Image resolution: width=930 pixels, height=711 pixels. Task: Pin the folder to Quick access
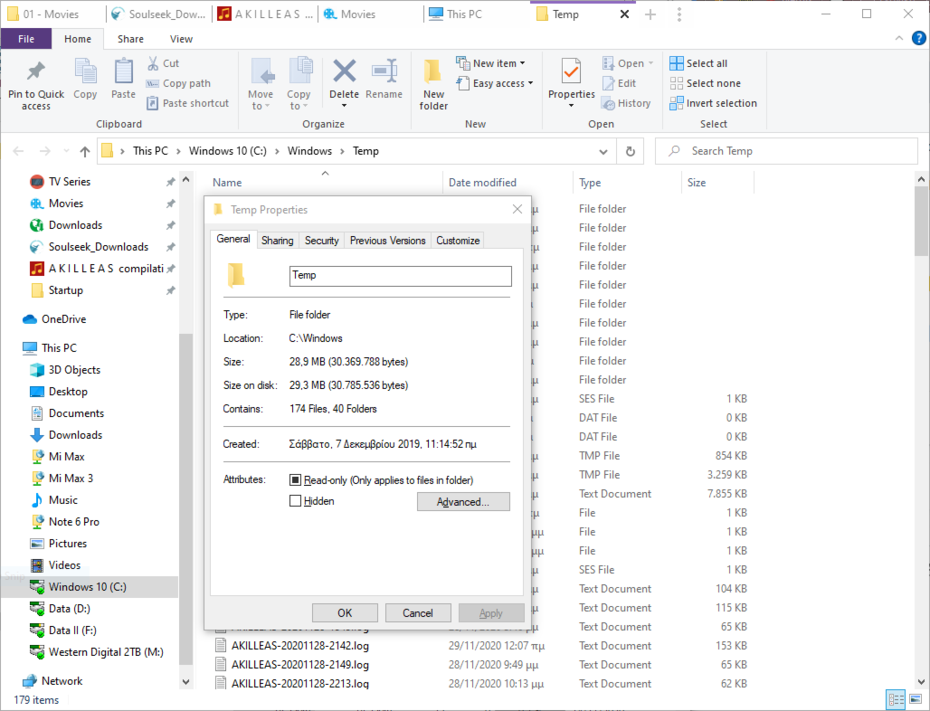coord(36,85)
